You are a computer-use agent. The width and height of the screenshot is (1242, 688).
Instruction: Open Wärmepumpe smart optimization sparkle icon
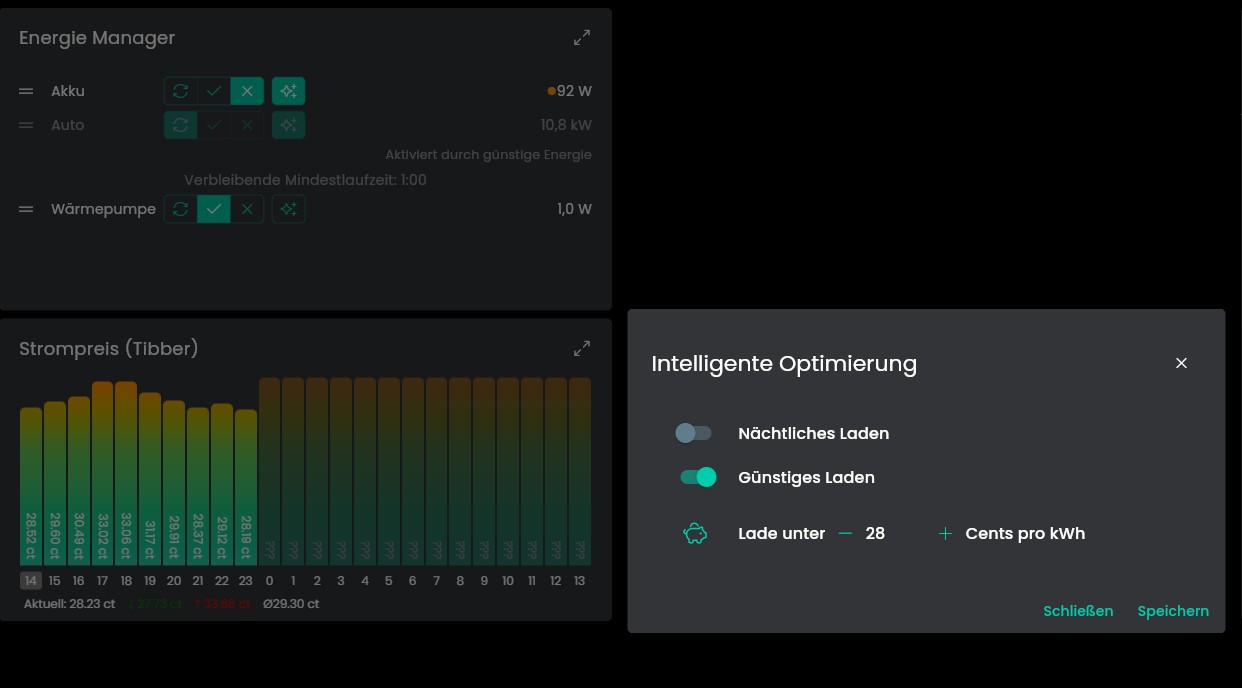coord(288,209)
